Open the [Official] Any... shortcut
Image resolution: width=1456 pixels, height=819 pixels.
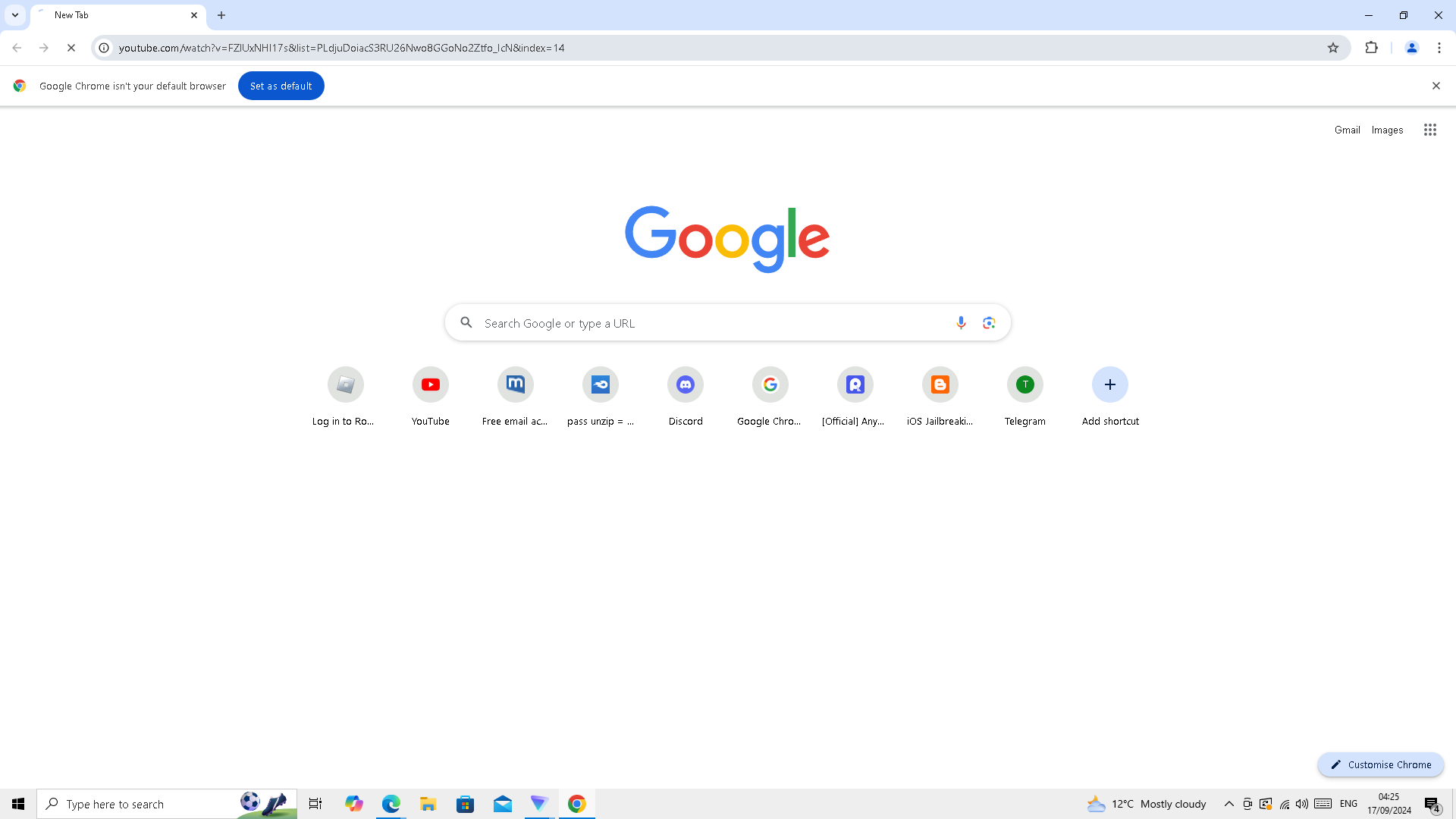855,397
